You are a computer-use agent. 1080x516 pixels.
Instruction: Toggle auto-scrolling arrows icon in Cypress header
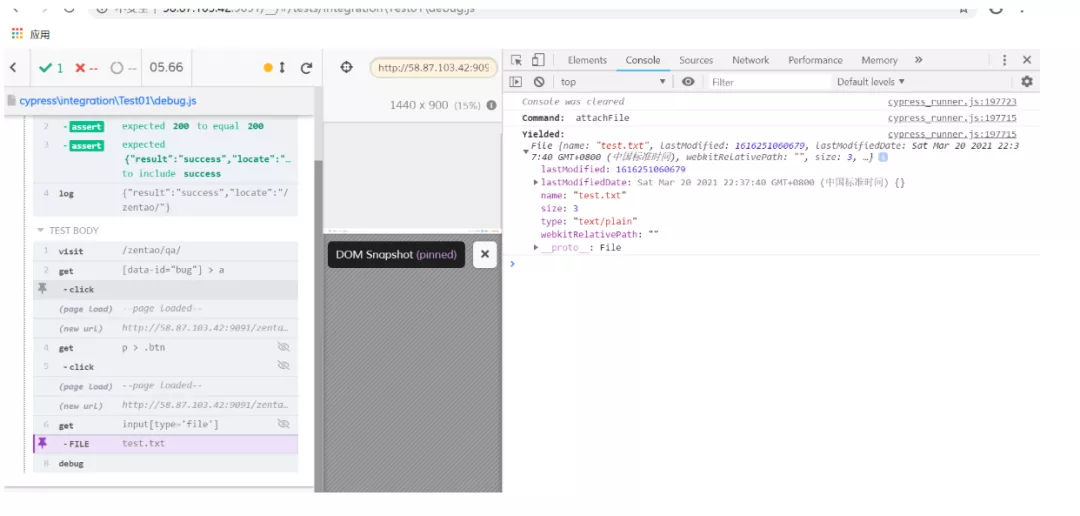coord(282,68)
